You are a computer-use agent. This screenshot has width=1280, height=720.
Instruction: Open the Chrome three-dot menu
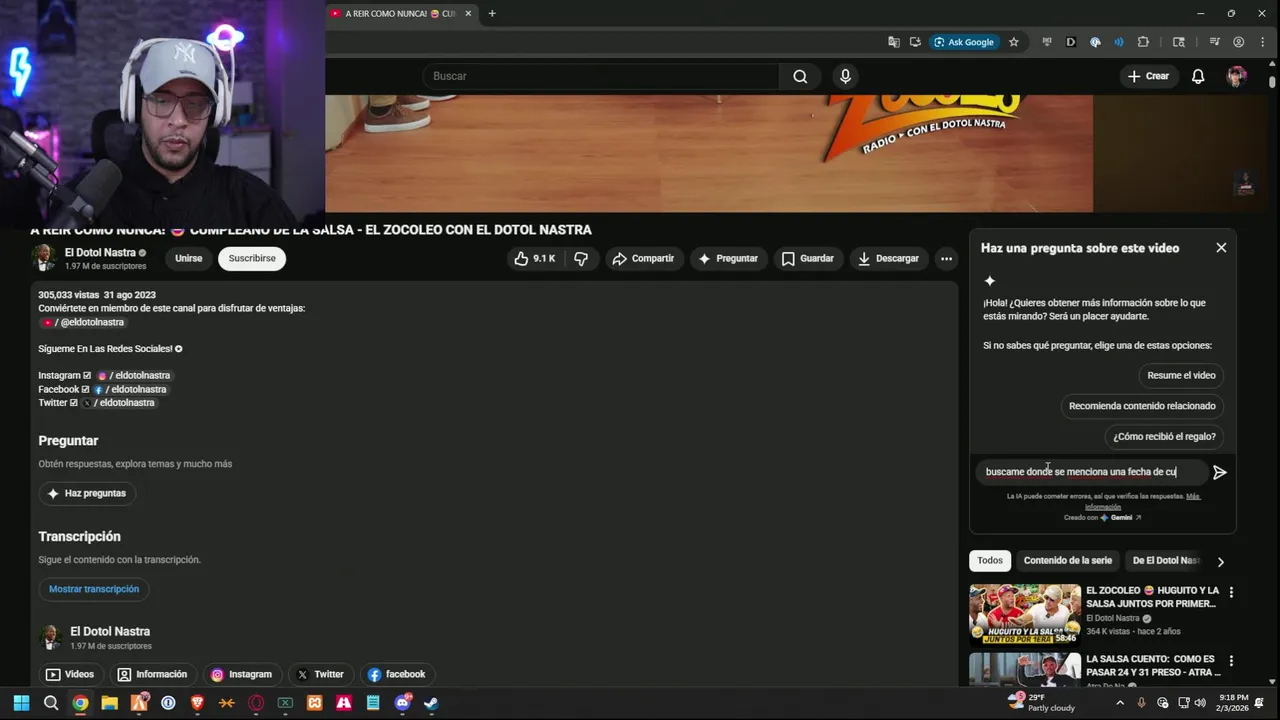point(1262,42)
